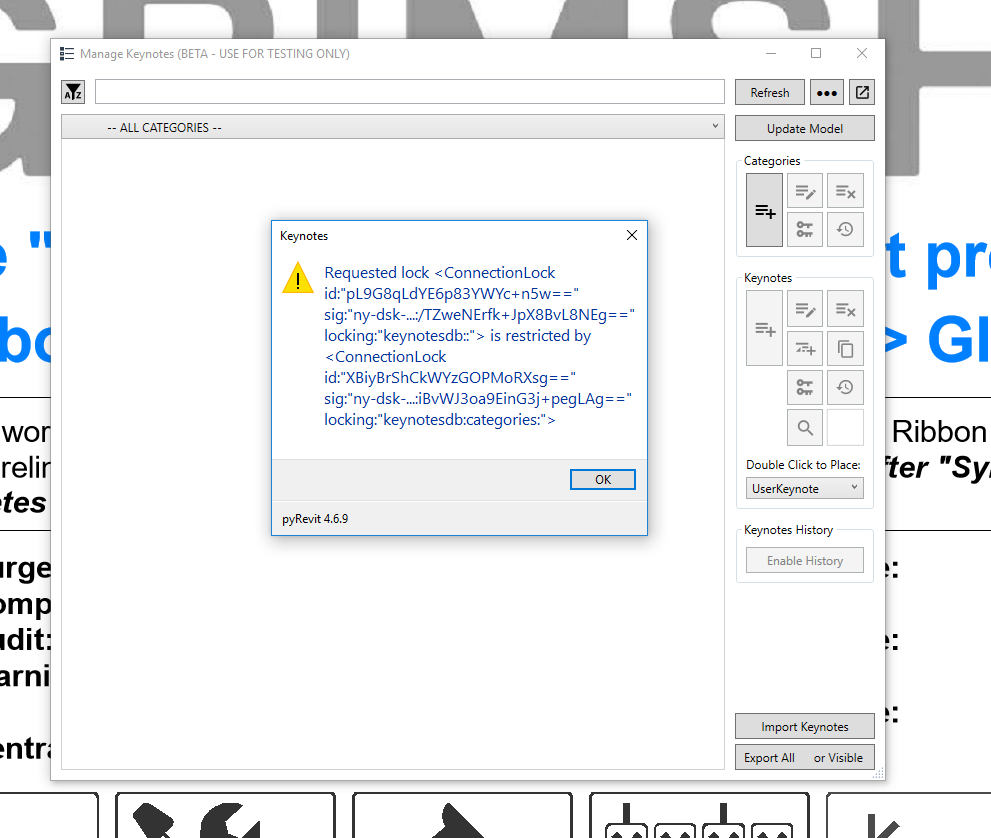Open the hamburger menu beside Manage Keynotes title
Screen dimensions: 991x838
[67, 53]
